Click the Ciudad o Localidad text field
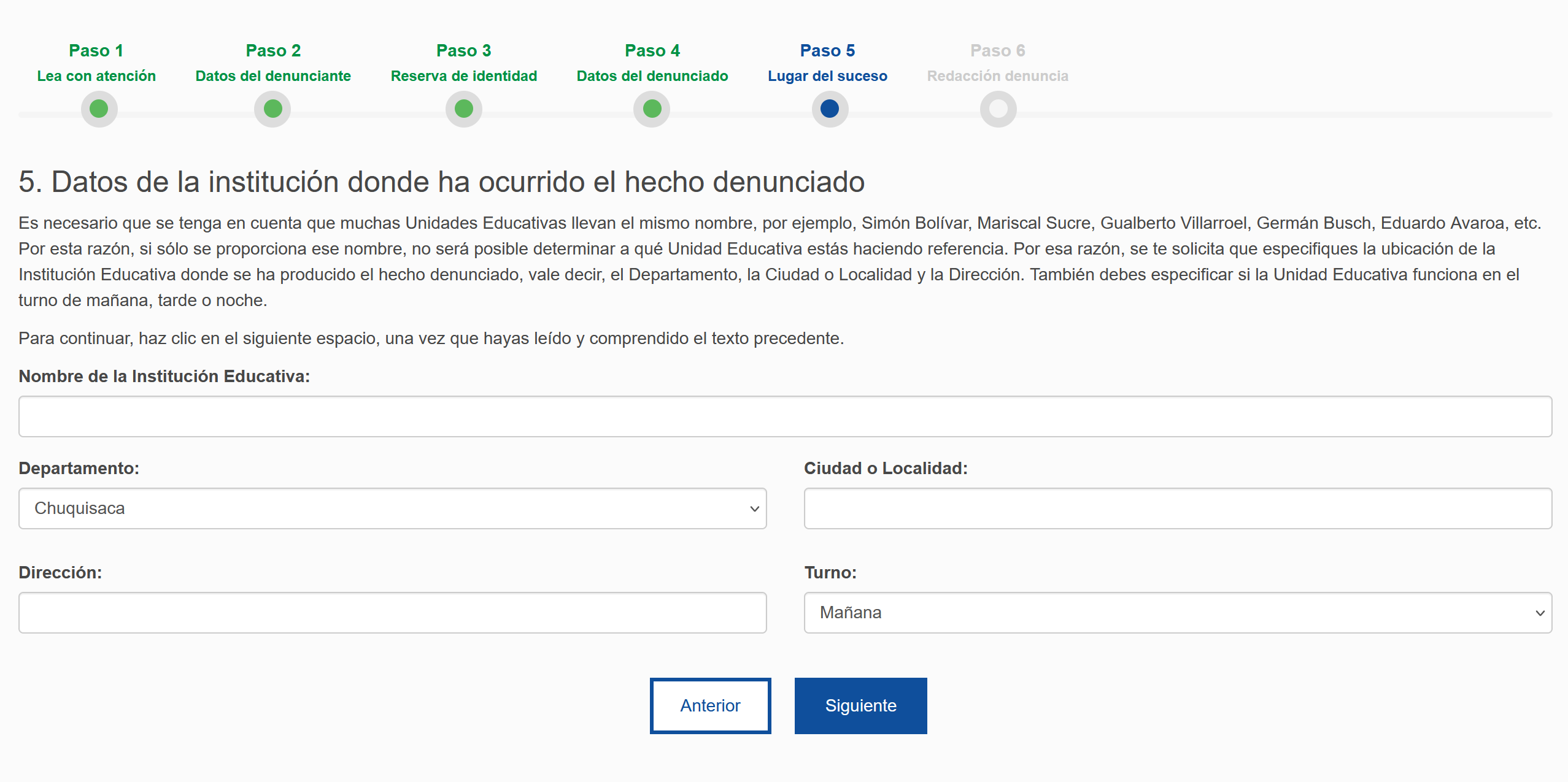This screenshot has width=1568, height=782. [1177, 508]
